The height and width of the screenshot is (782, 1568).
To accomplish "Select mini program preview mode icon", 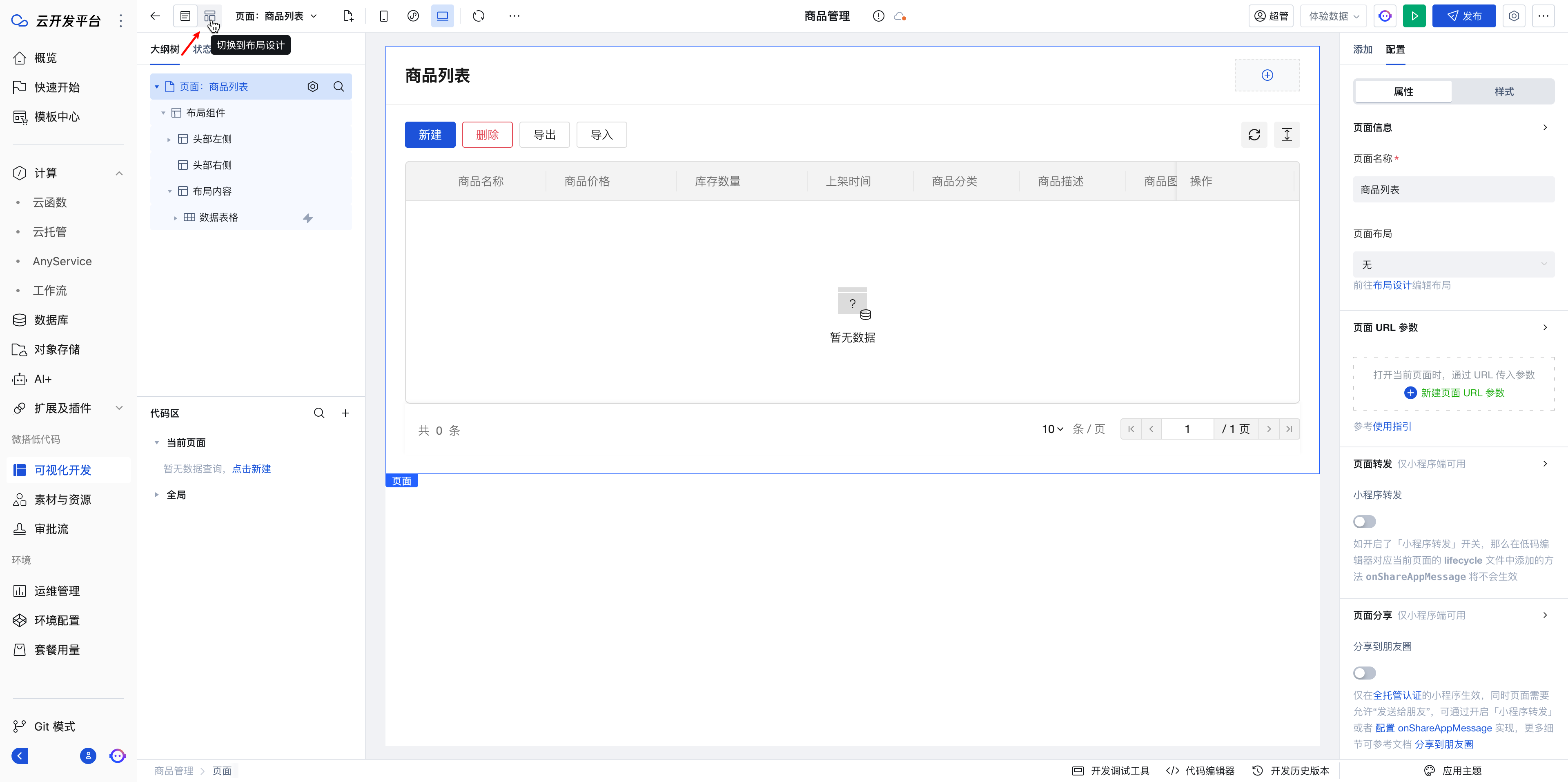I will 413,16.
